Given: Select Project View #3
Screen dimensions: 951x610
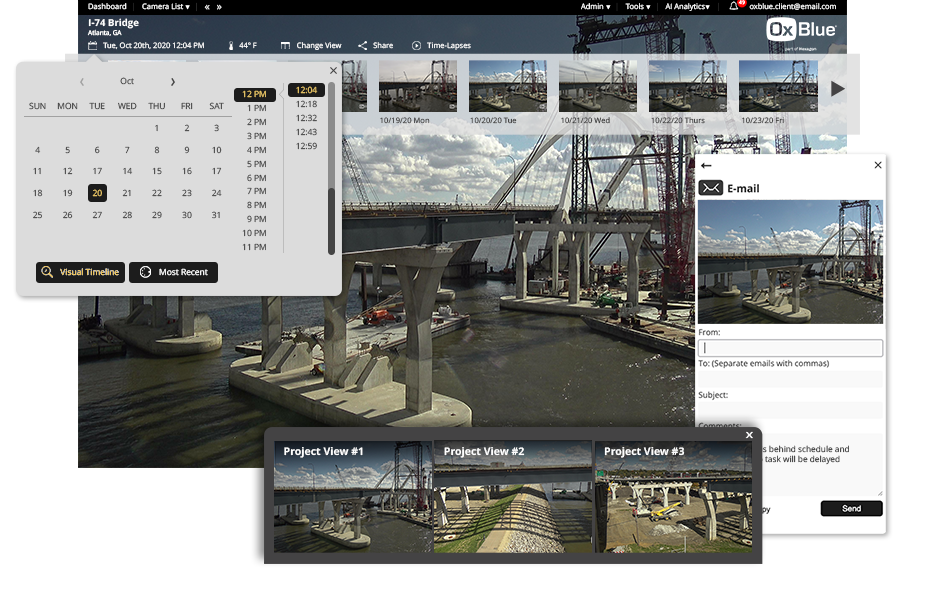Looking at the screenshot, I should tap(673, 497).
